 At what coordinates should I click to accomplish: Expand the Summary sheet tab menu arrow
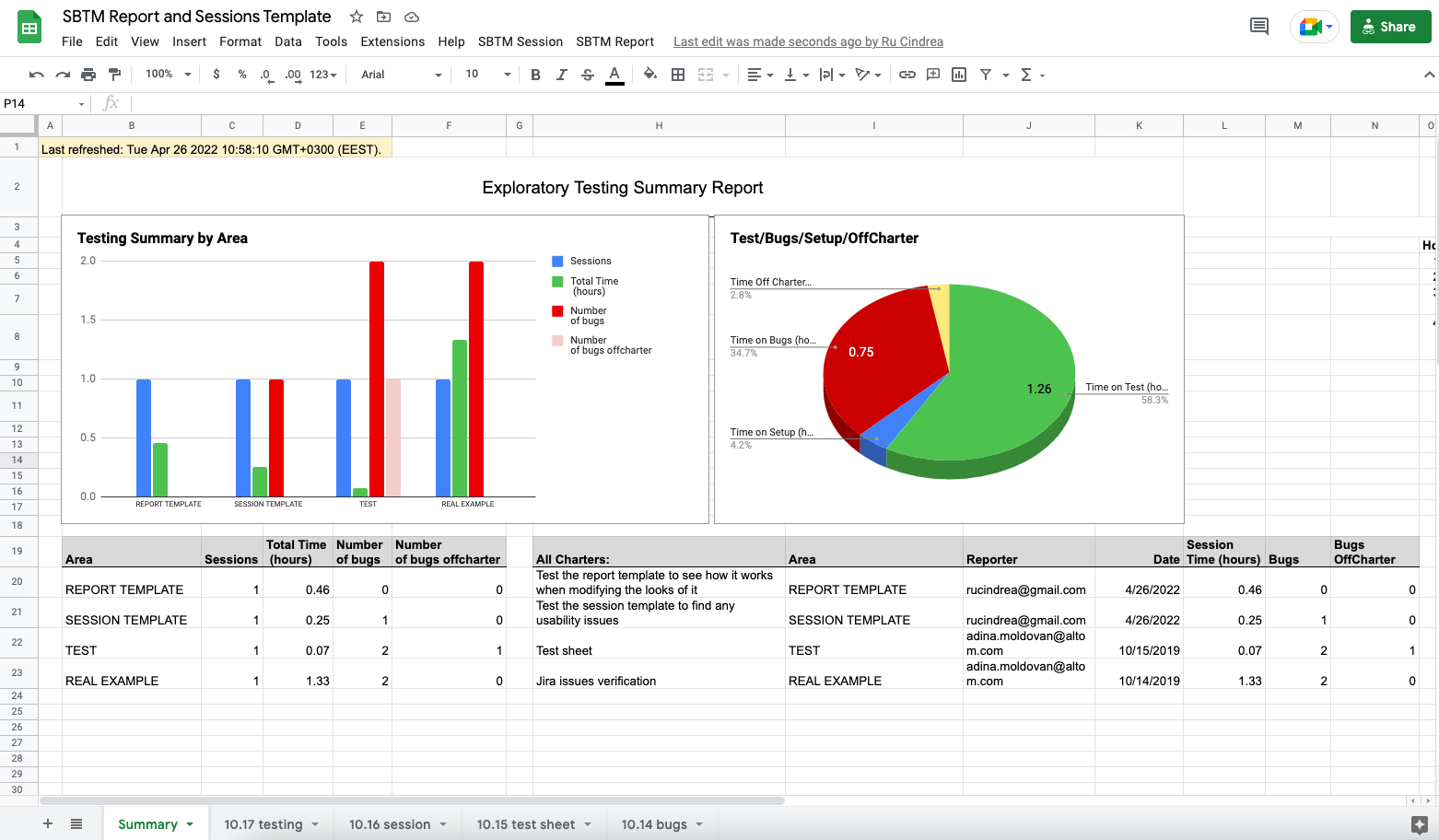pos(191,824)
